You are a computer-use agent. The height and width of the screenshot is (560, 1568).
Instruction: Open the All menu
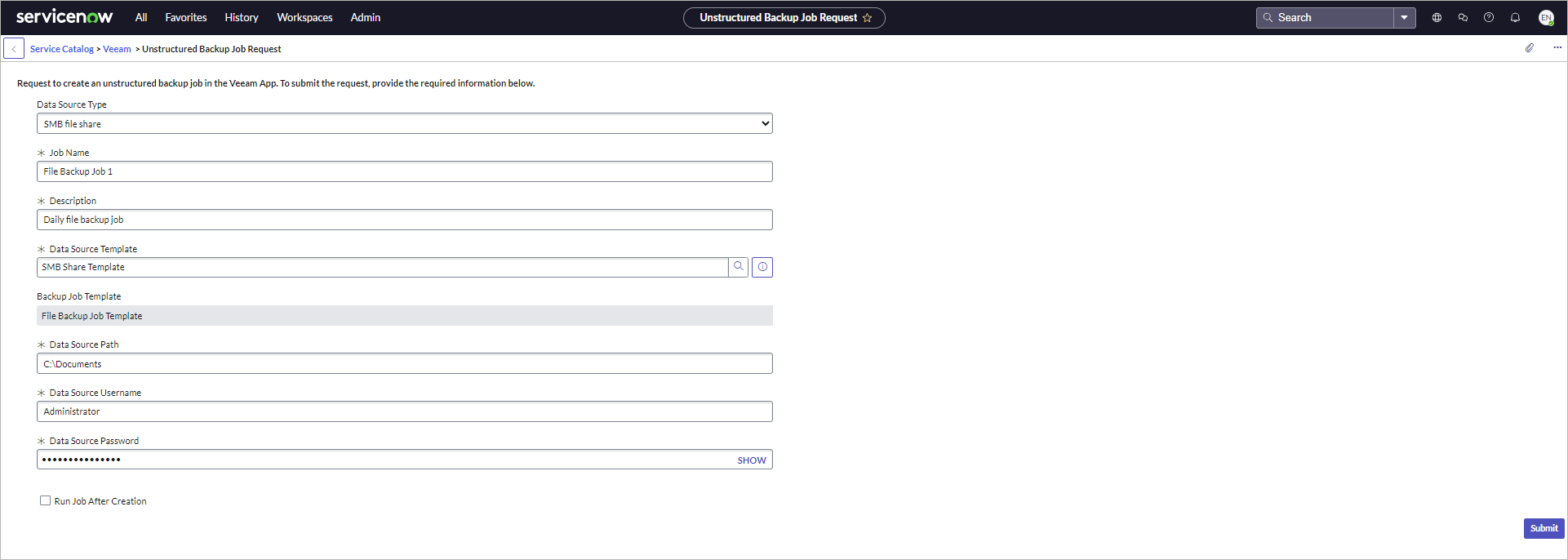141,17
